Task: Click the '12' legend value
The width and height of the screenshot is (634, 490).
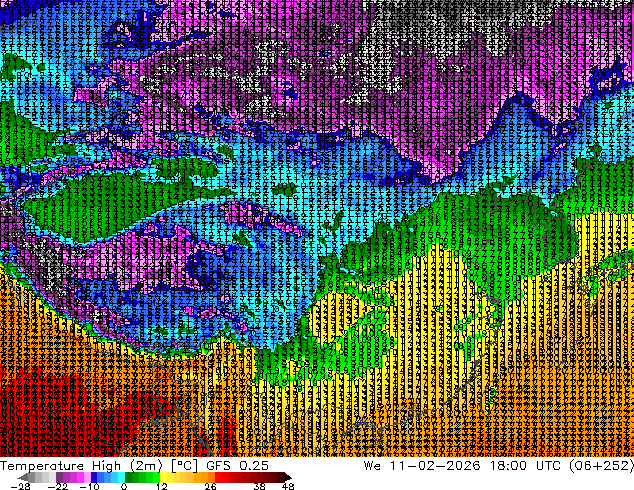Action: (x=162, y=486)
